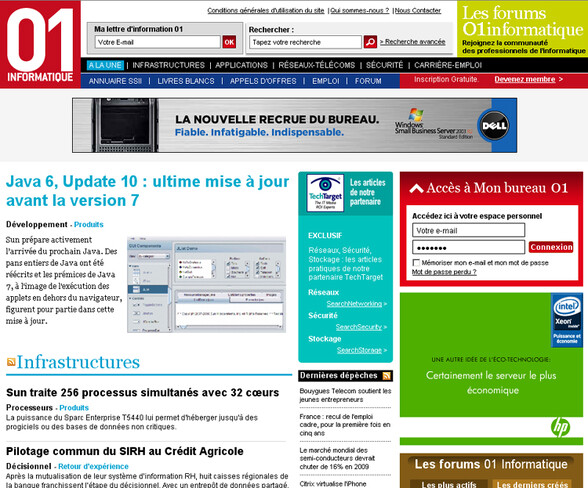Click the TechTarget partner logo
588x488 pixels.
[x=325, y=193]
